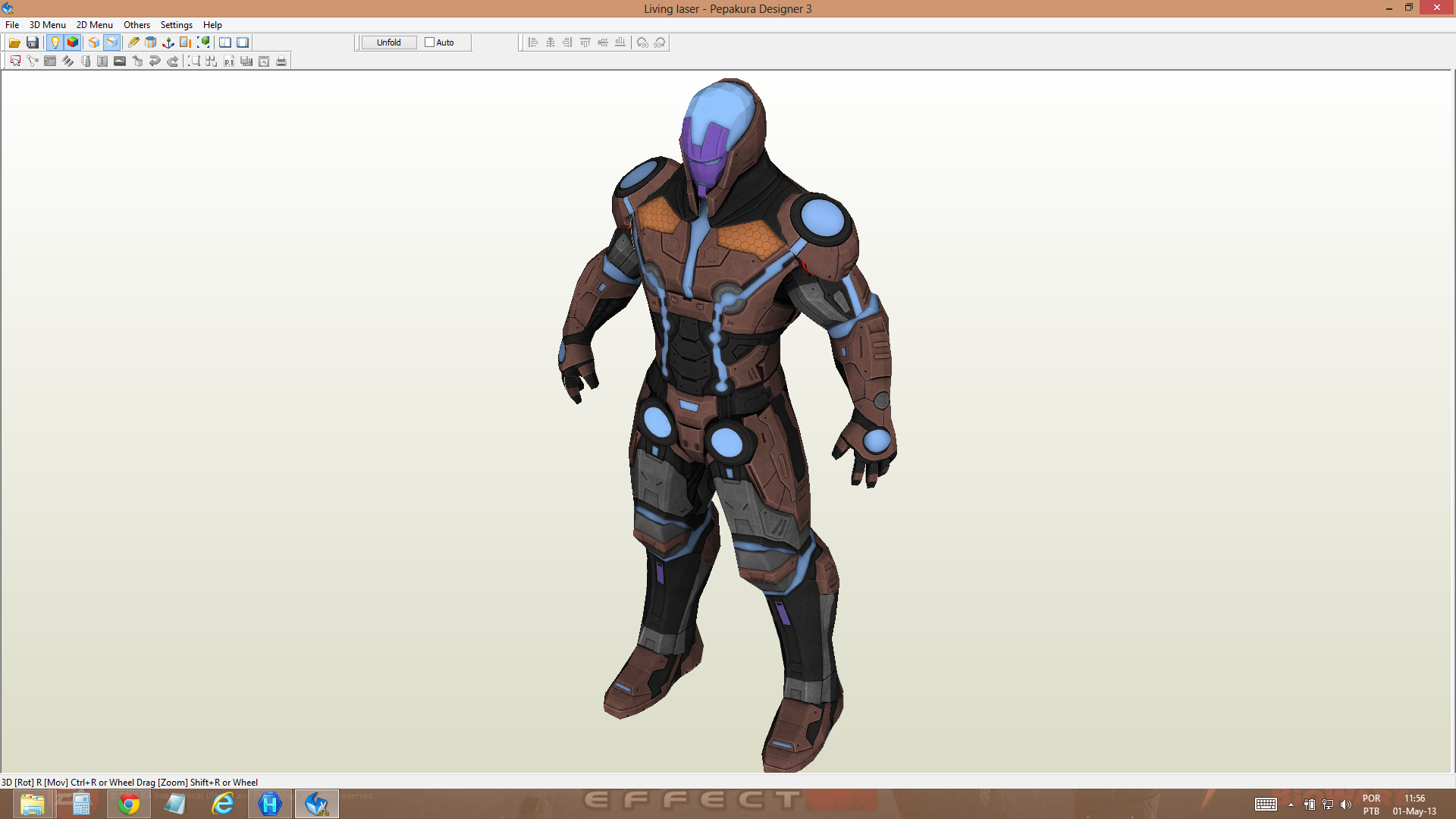
Task: Click the dashed frame fit-parts icon
Action: tap(194, 61)
